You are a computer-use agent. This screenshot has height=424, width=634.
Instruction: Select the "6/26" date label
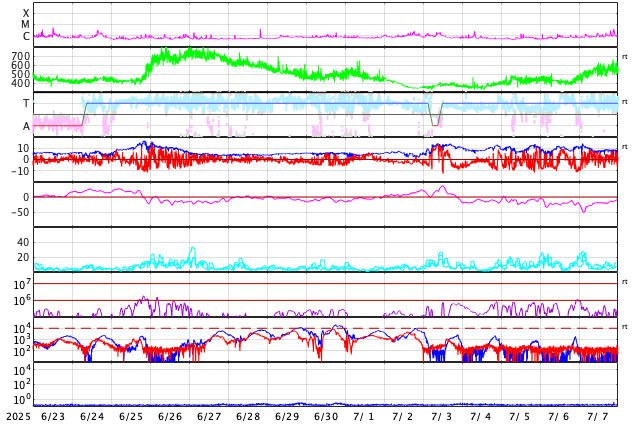[x=170, y=417]
